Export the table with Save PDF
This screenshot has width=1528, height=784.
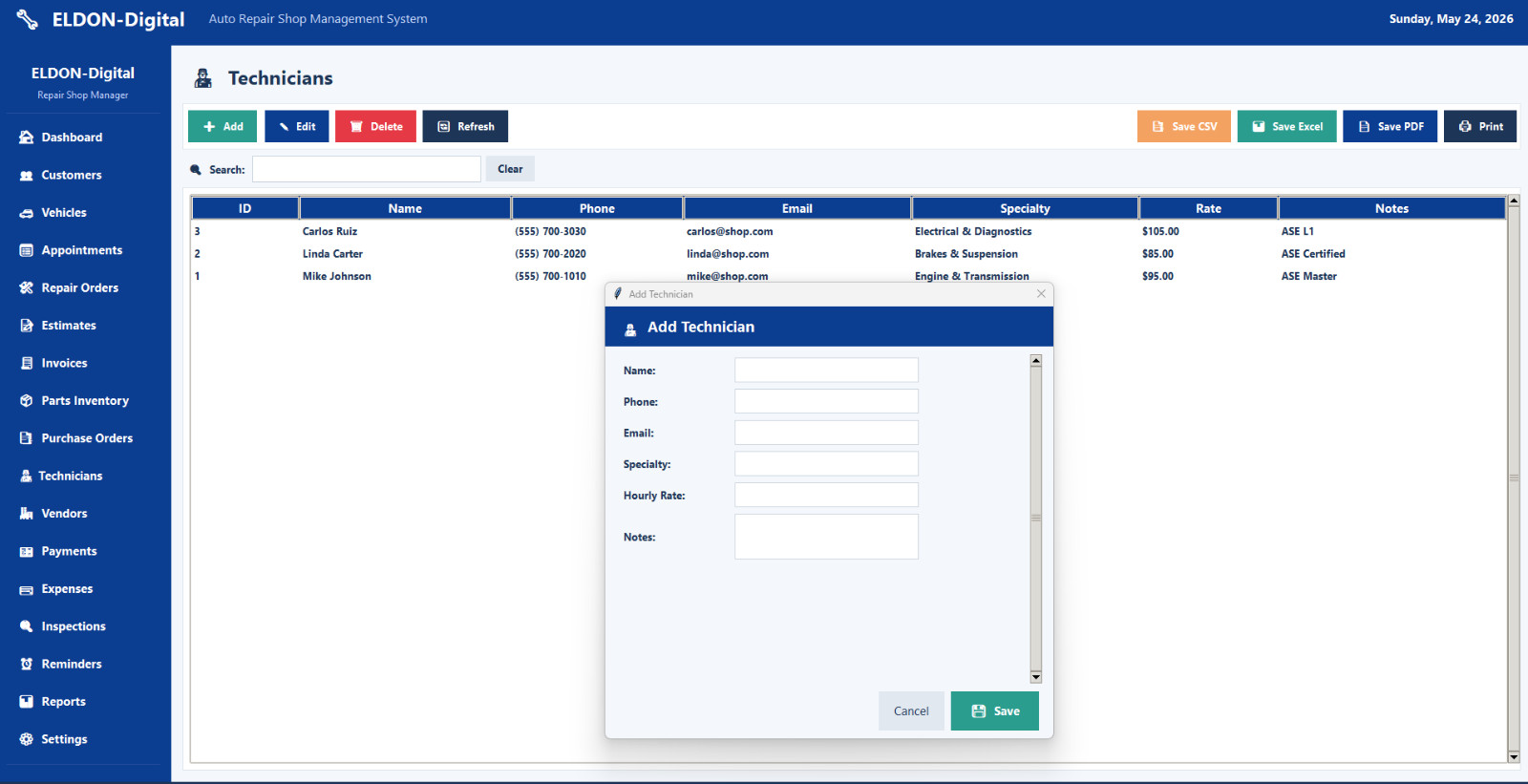click(1390, 126)
